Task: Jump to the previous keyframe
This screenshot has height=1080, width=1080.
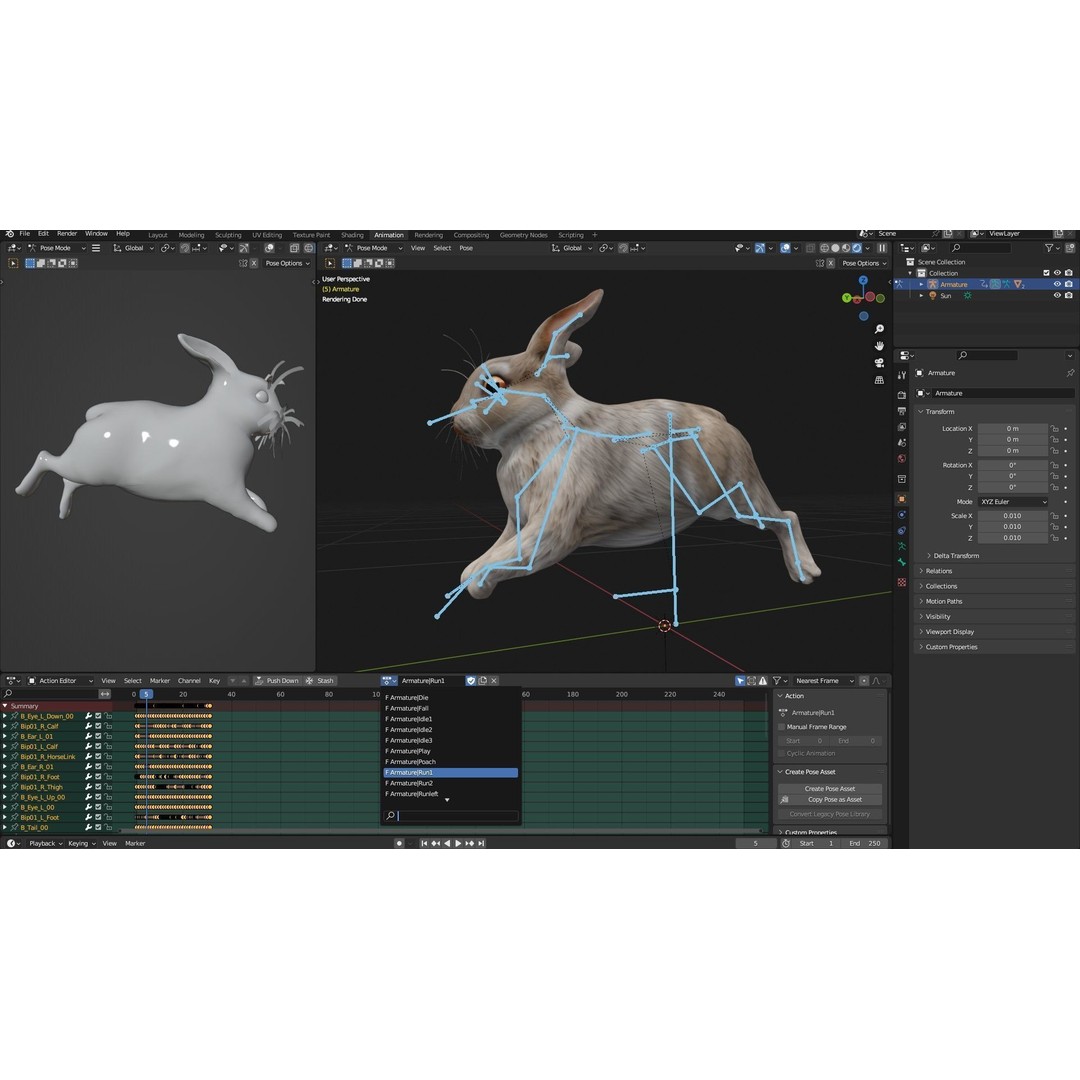Action: [435, 843]
